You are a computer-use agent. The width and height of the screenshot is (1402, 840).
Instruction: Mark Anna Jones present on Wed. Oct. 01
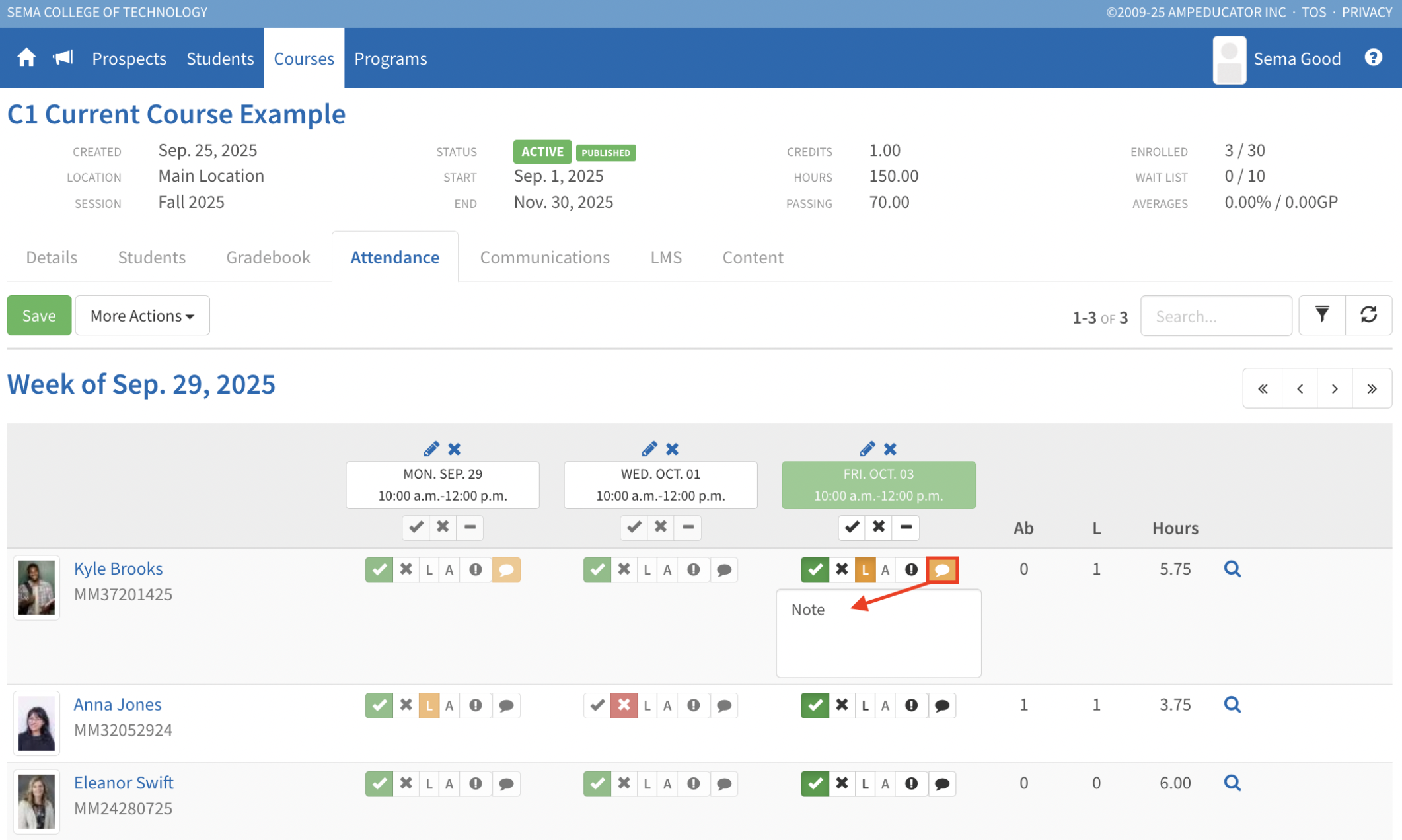[x=597, y=705]
